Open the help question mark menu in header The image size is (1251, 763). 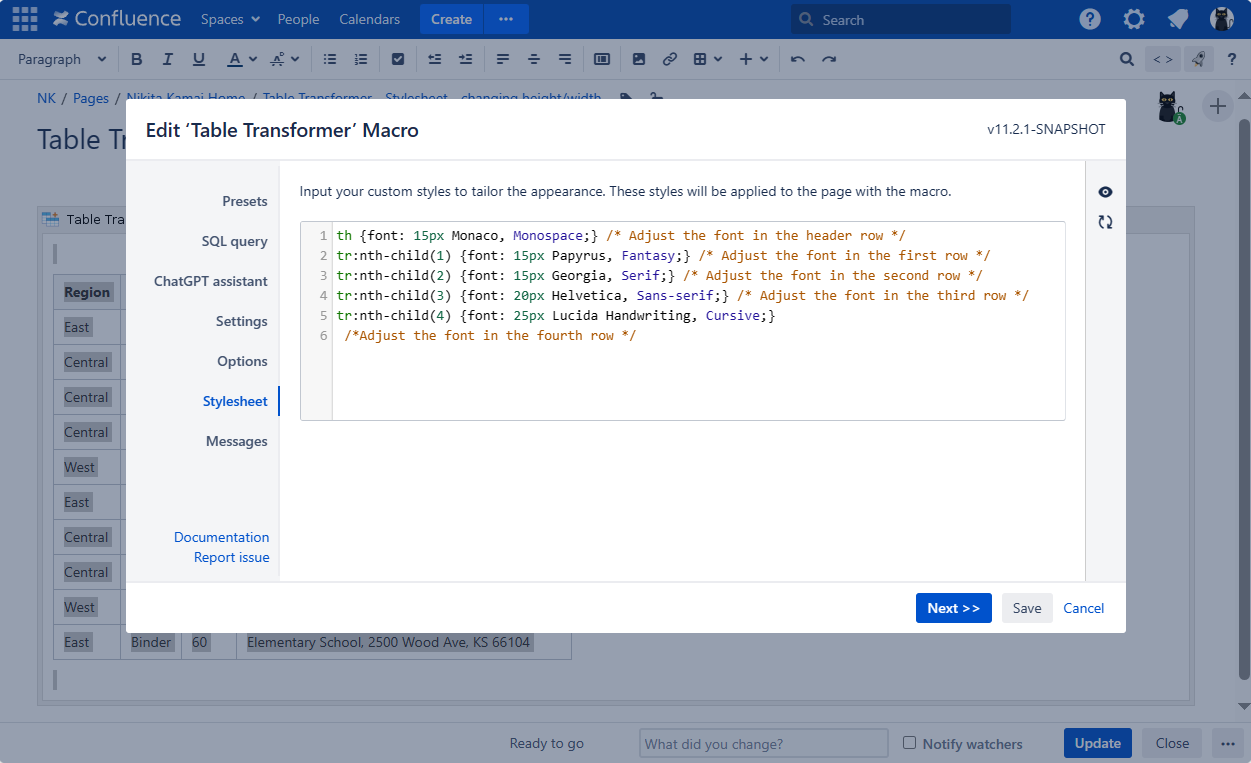click(x=1090, y=19)
